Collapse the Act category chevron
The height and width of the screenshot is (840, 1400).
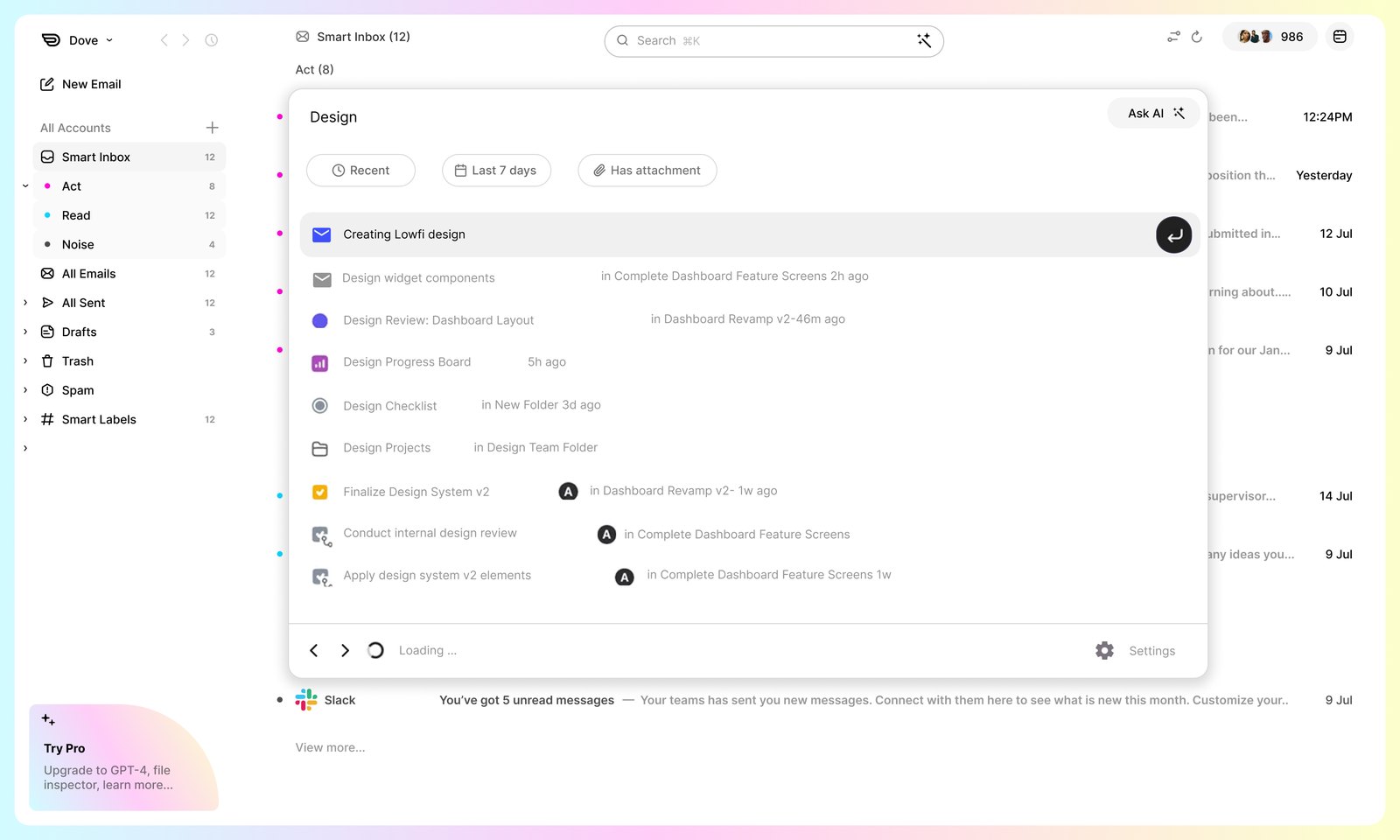click(x=25, y=186)
